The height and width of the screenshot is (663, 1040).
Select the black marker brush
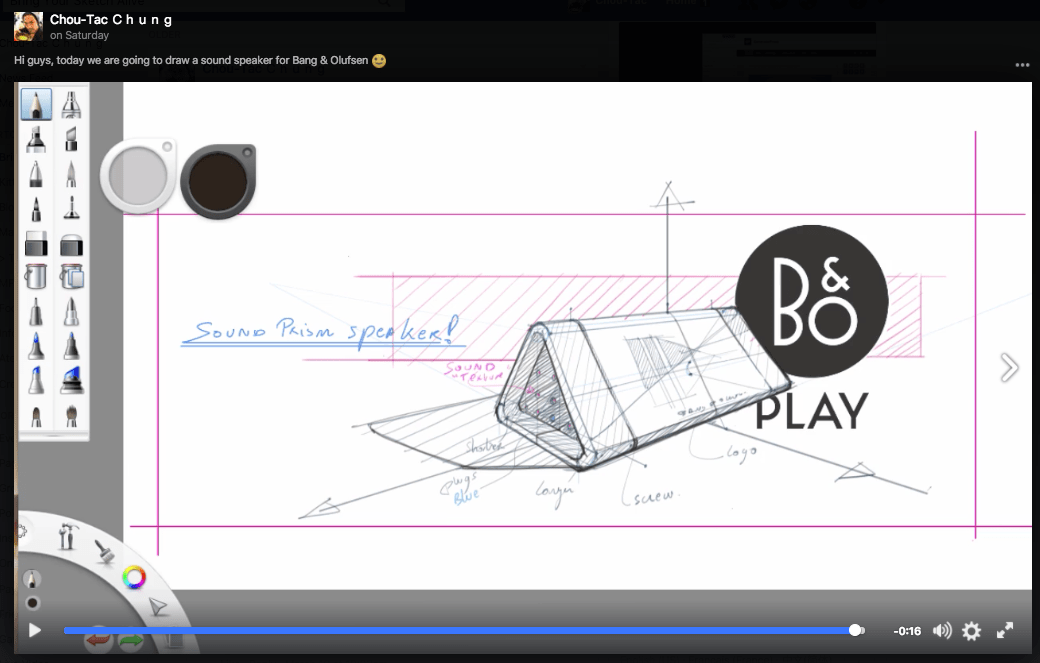point(36,140)
